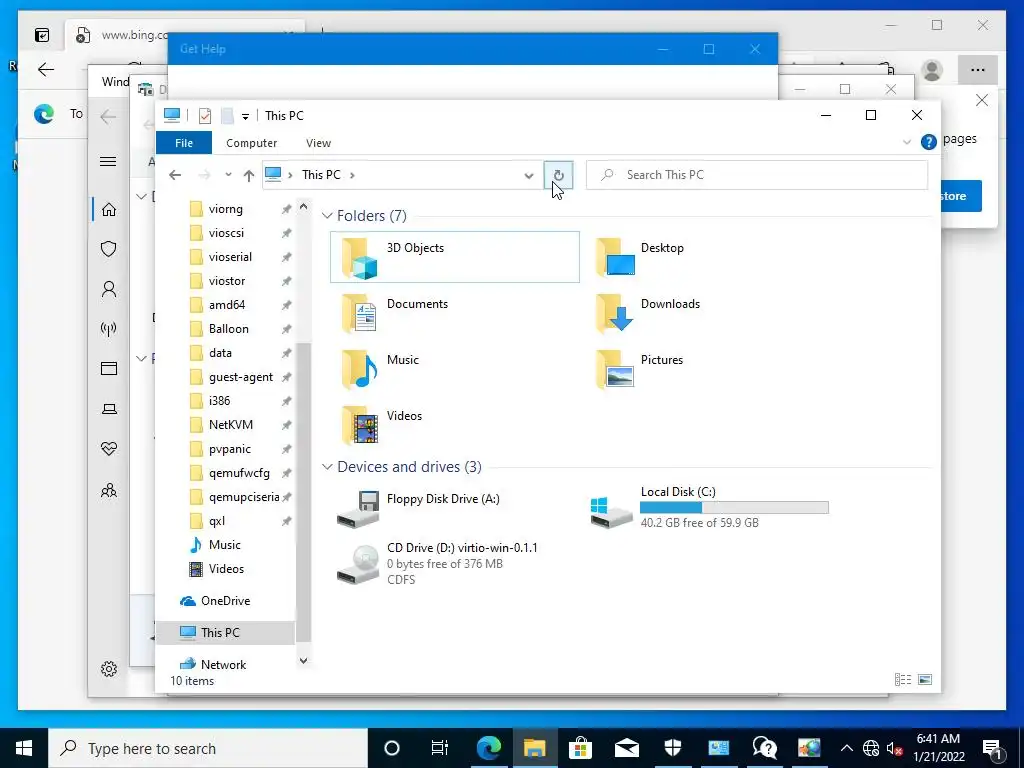Click New folder icon in quick access toolbar
1024x768 pixels.
(227, 116)
